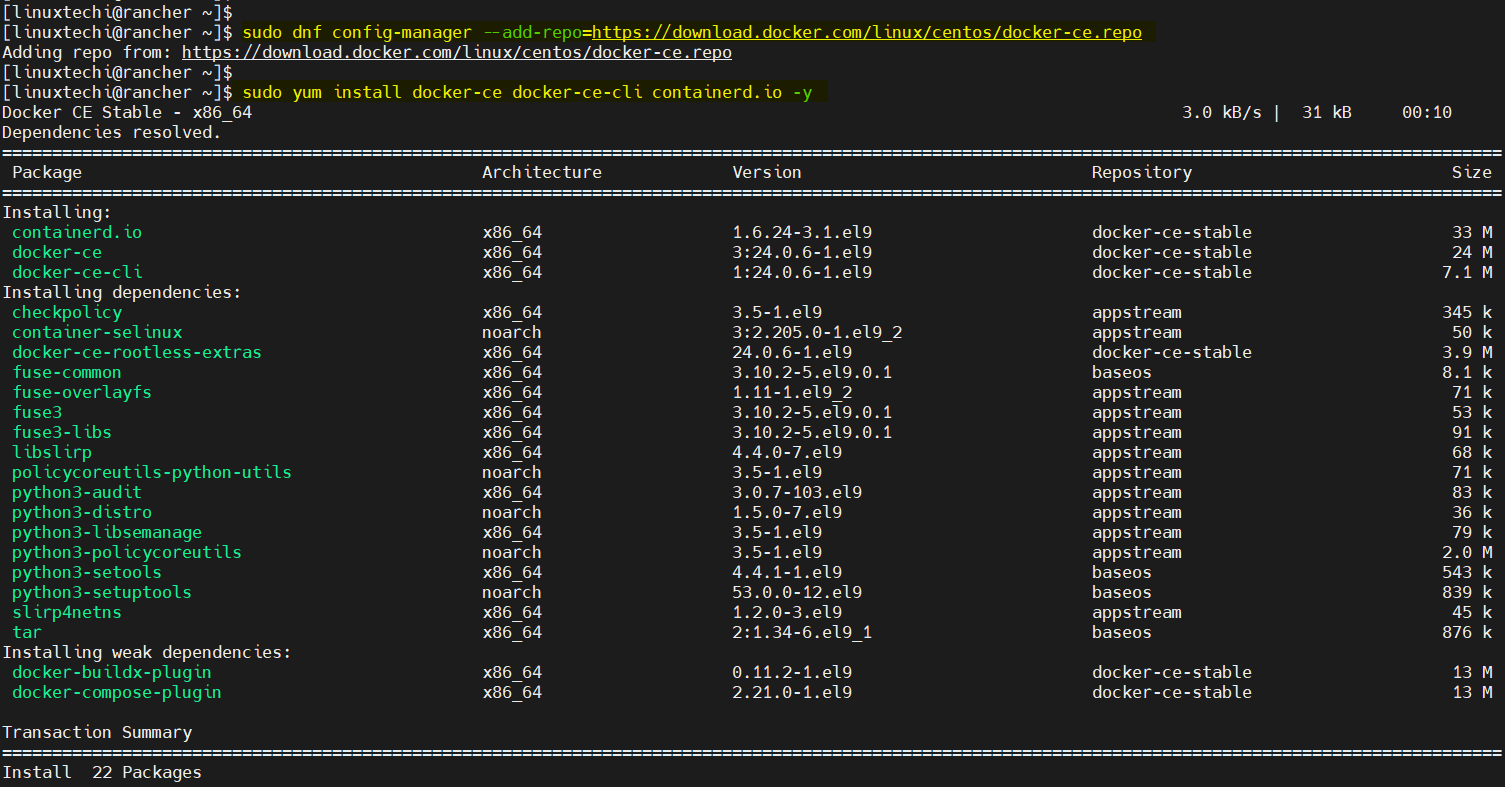This screenshot has width=1505, height=787.
Task: Click the 'Transaction Summary' line
Action: point(97,732)
